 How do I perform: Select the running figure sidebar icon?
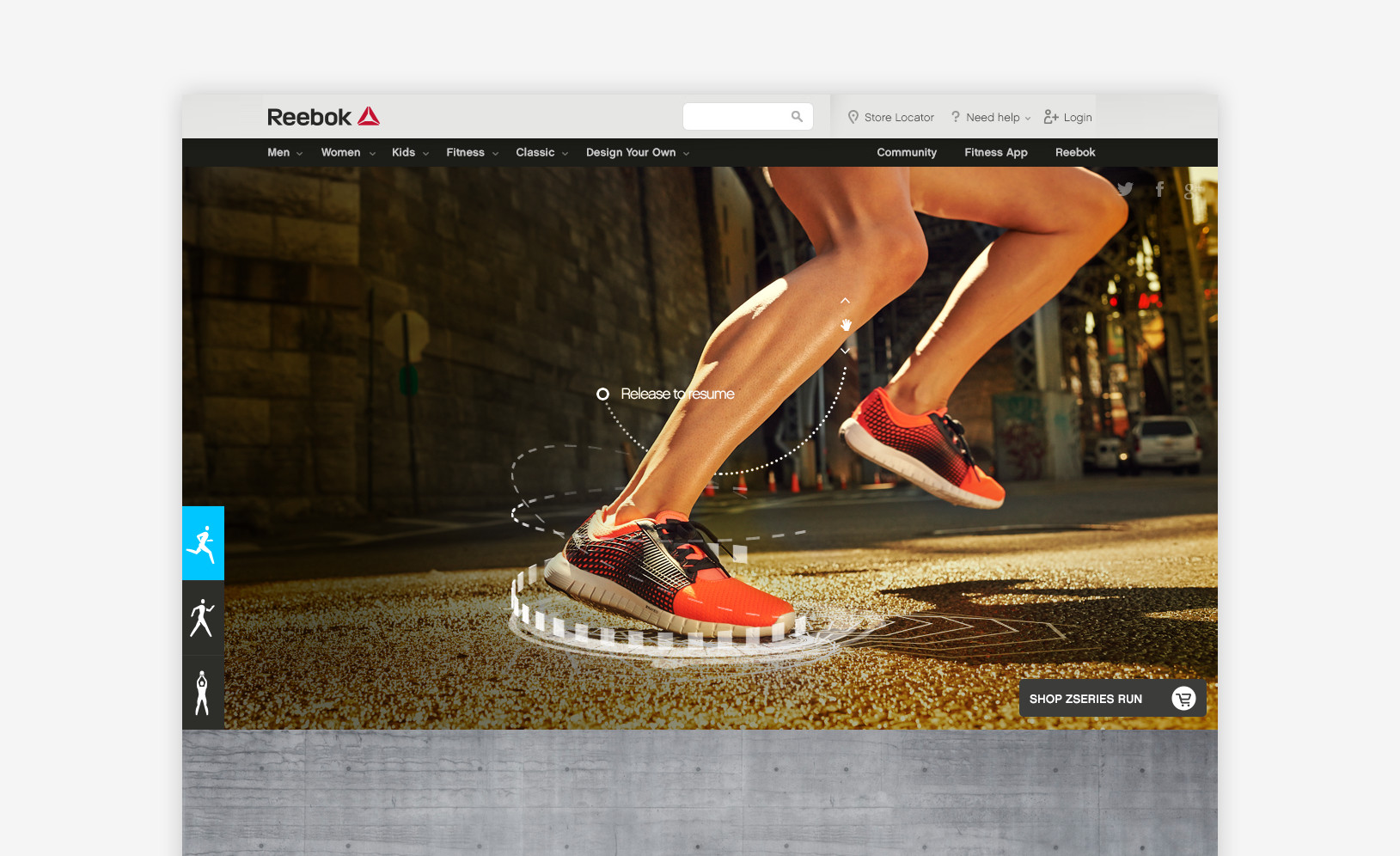coord(203,543)
